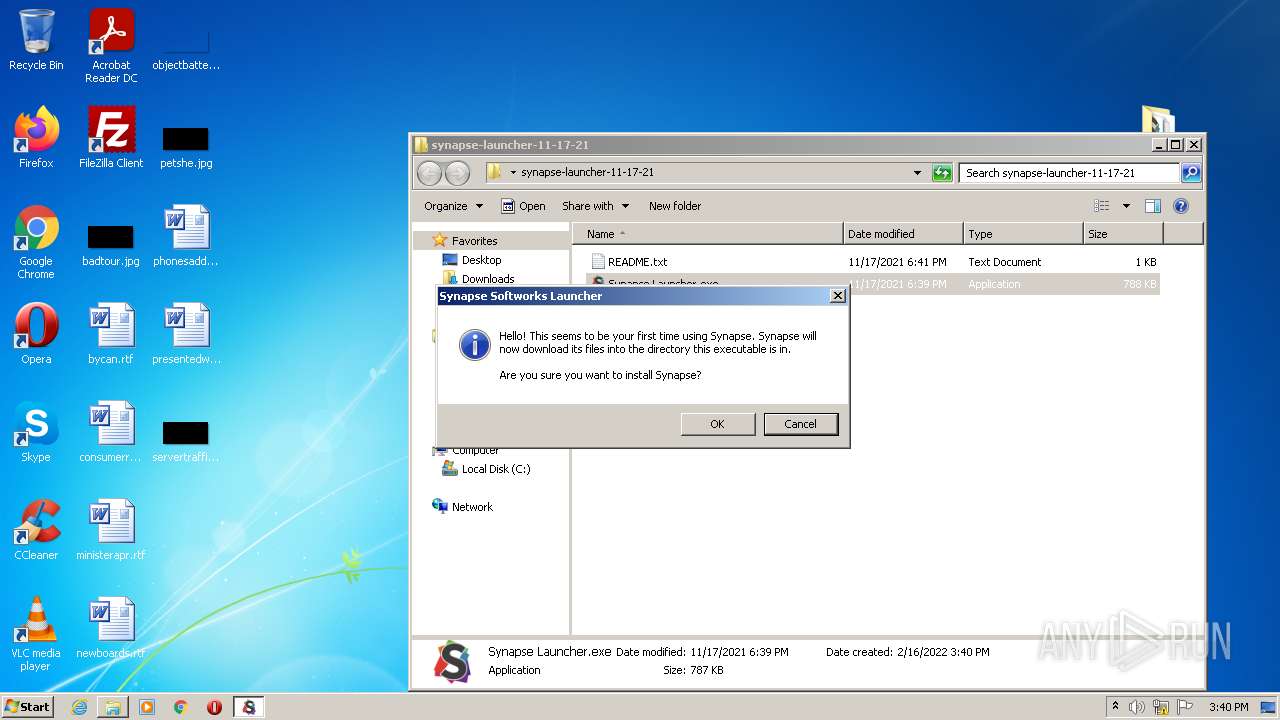This screenshot has width=1280, height=720.
Task: Launch Google Chrome desktop shortcut
Action: (x=36, y=242)
